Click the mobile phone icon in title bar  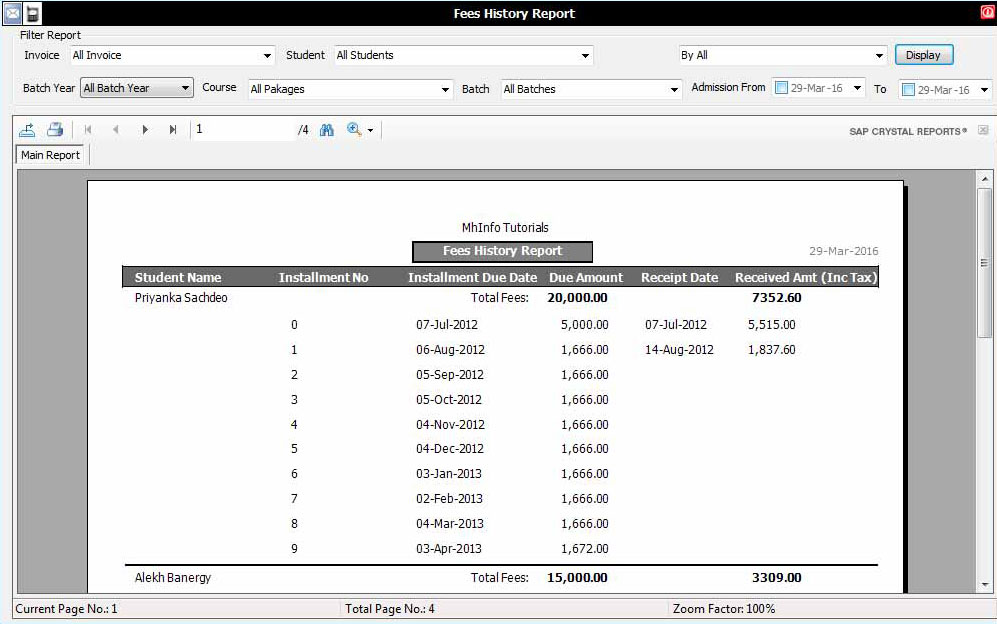tap(32, 13)
